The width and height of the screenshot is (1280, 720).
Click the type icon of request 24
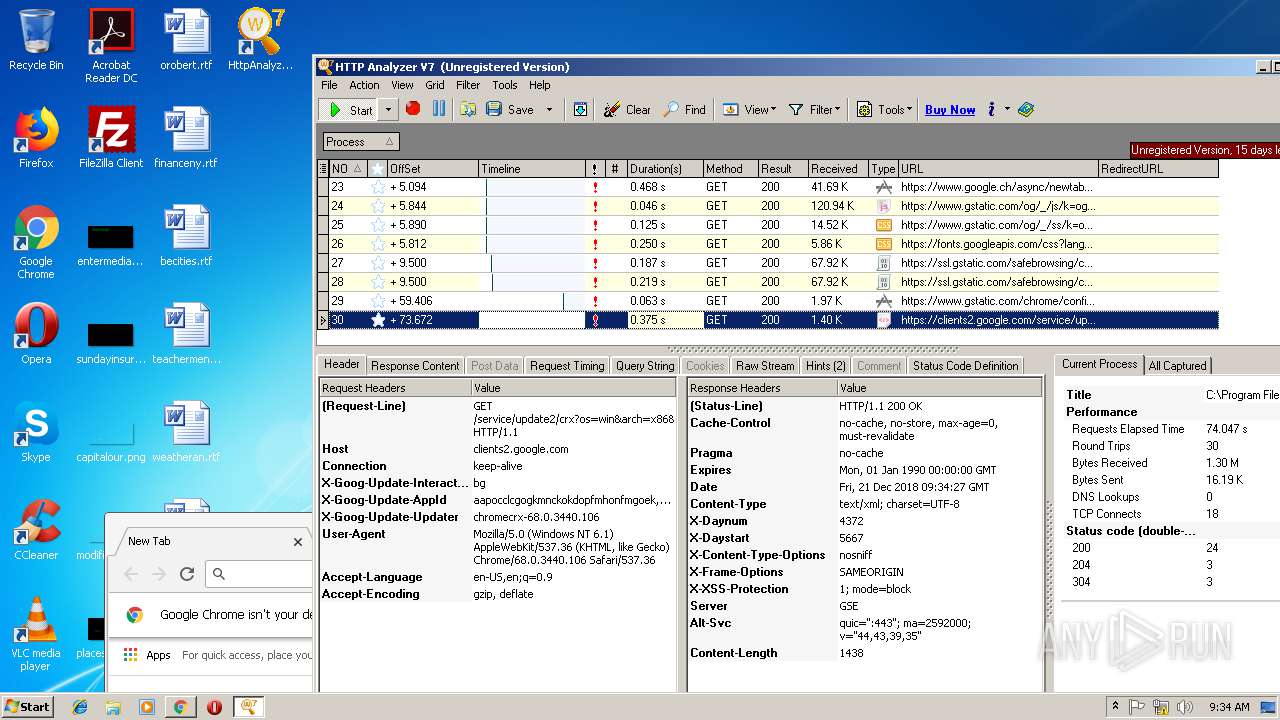883,206
